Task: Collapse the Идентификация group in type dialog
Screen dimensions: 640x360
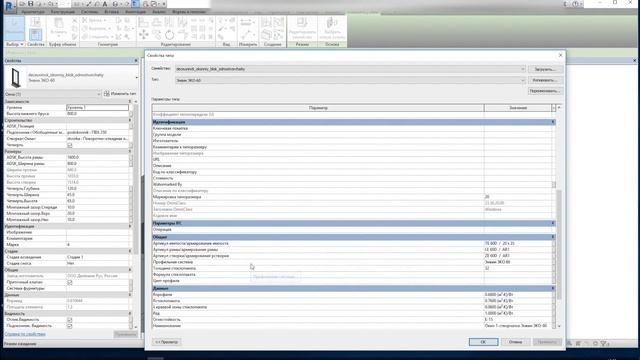Action: [x=553, y=122]
